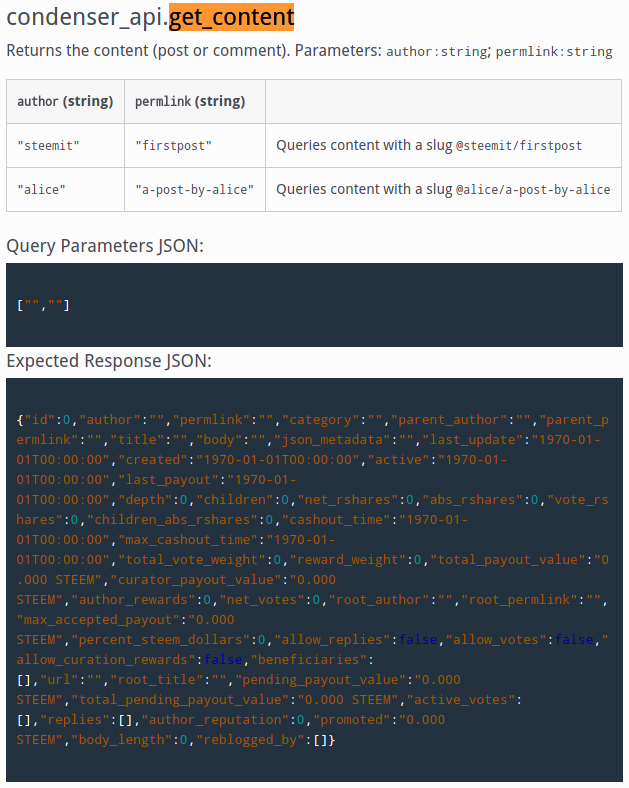Click the "alice" table cell
This screenshot has width=629, height=788.
65,189
